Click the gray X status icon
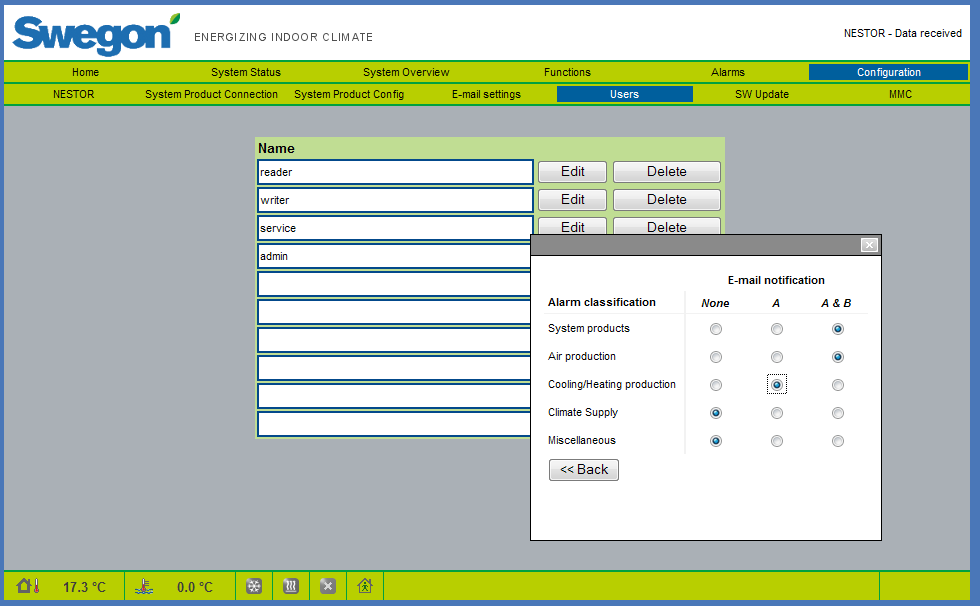980x606 pixels. tap(328, 587)
